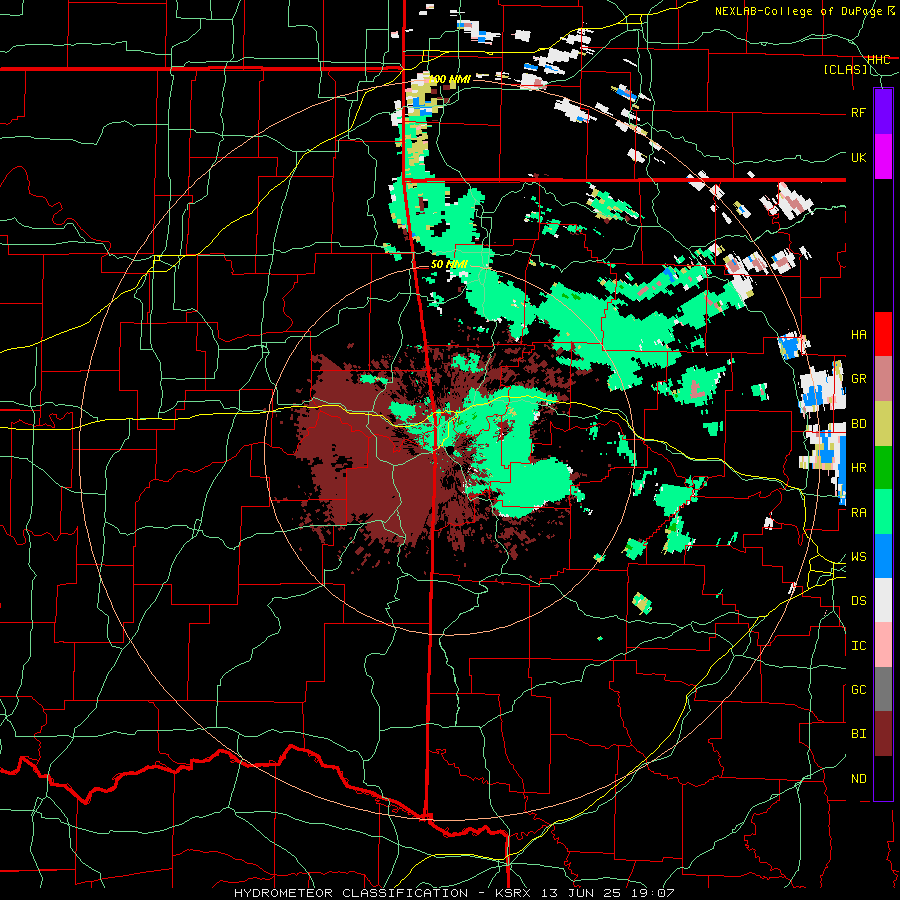Click the IC legend label text

(x=859, y=646)
